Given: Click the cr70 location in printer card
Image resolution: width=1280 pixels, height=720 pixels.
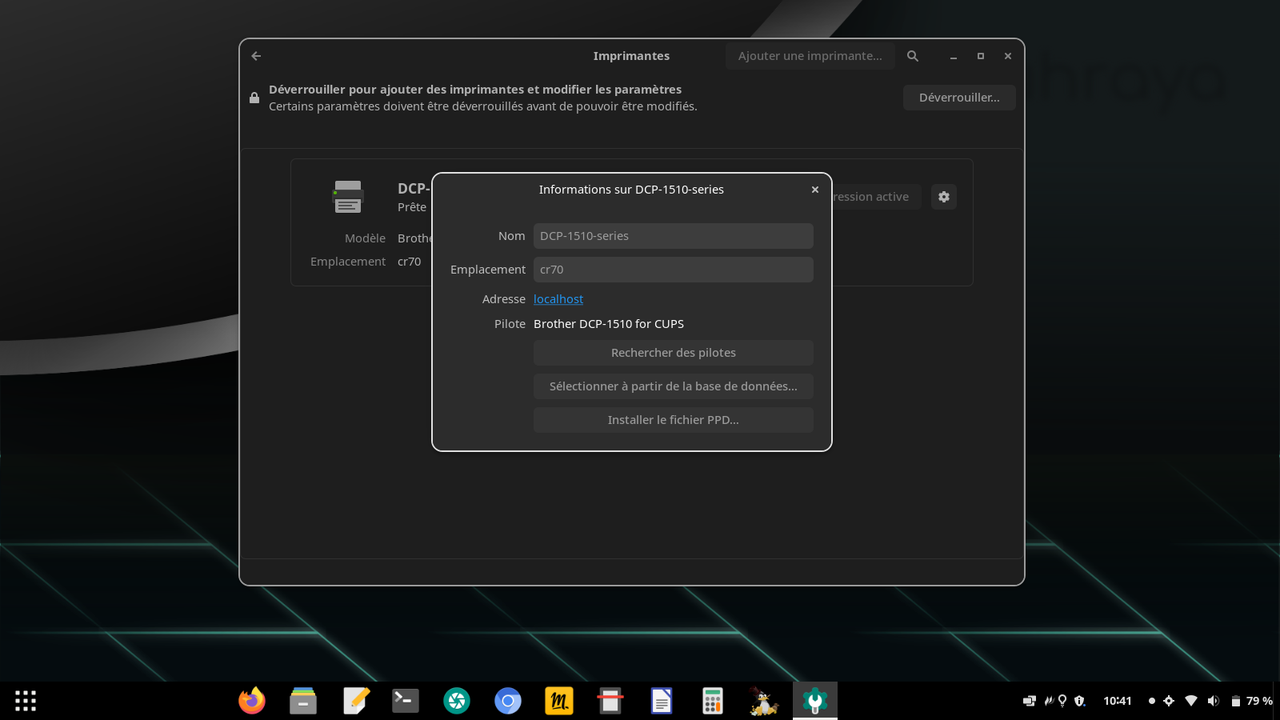Looking at the screenshot, I should click(x=409, y=262).
